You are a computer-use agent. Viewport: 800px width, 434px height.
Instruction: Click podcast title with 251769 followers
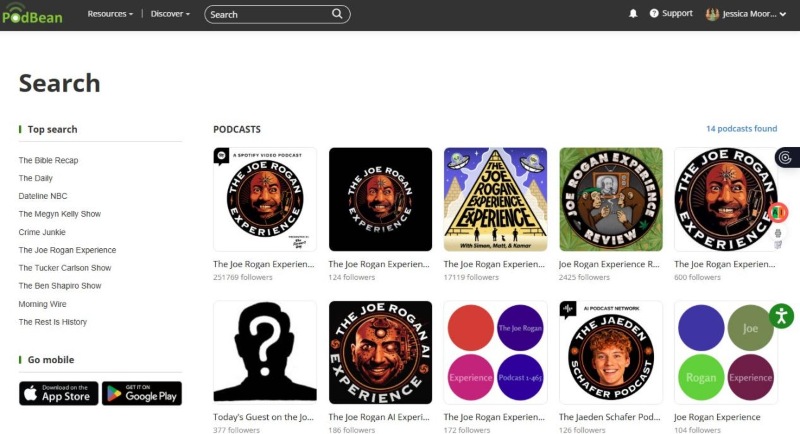[264, 264]
